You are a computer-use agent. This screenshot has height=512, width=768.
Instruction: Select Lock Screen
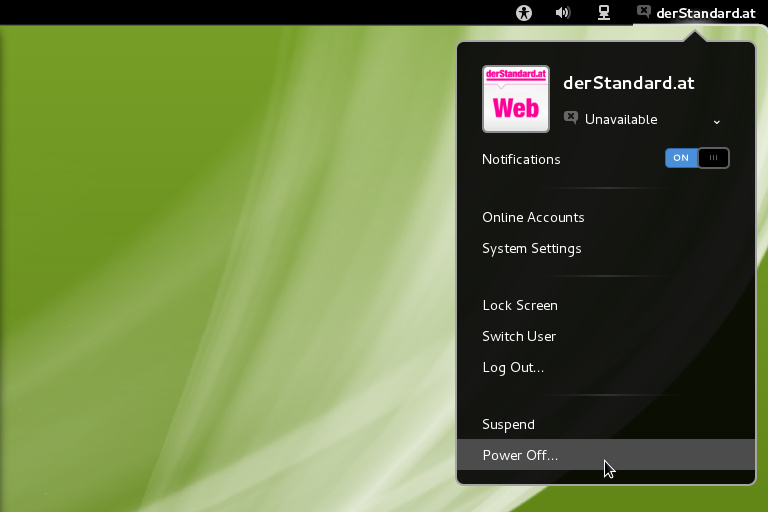pos(605,305)
